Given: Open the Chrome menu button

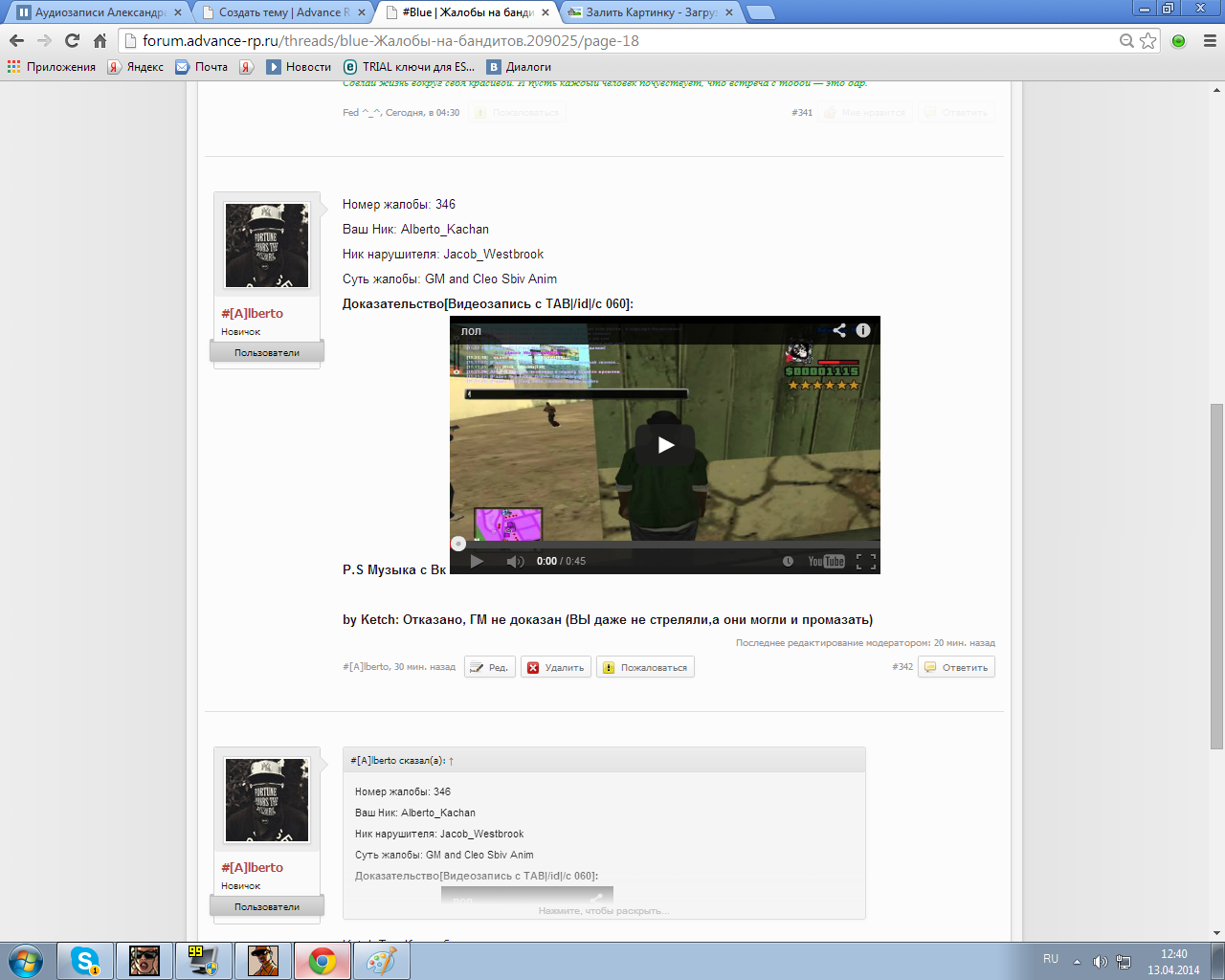Looking at the screenshot, I should tap(1210, 40).
